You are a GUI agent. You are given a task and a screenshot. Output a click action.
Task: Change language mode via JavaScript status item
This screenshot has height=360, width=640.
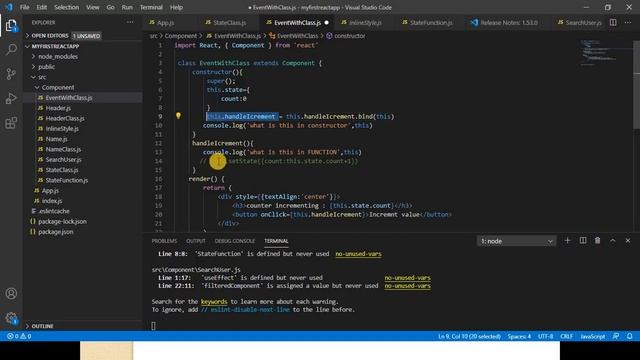click(593, 336)
